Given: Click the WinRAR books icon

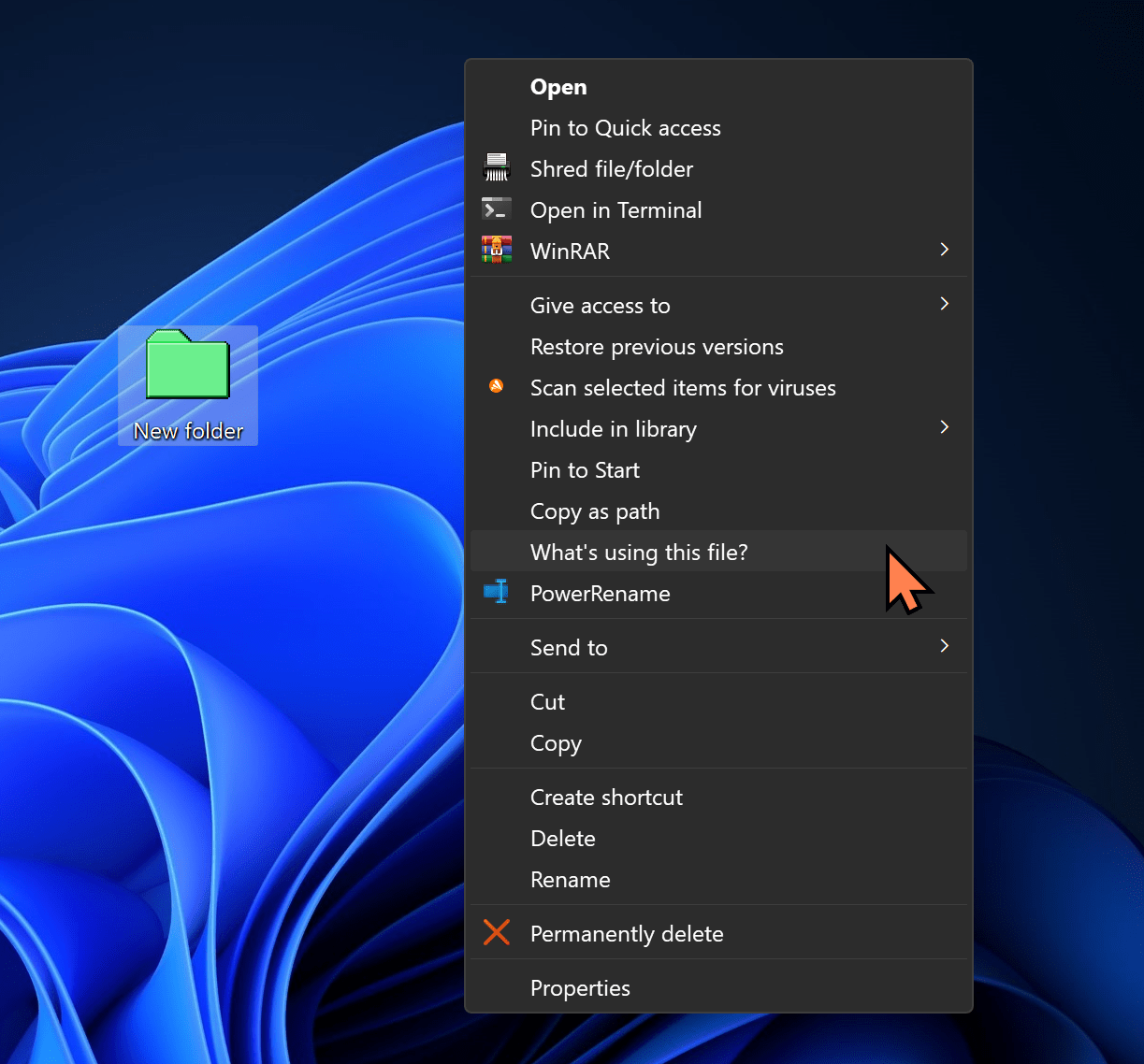Looking at the screenshot, I should pos(496,250).
